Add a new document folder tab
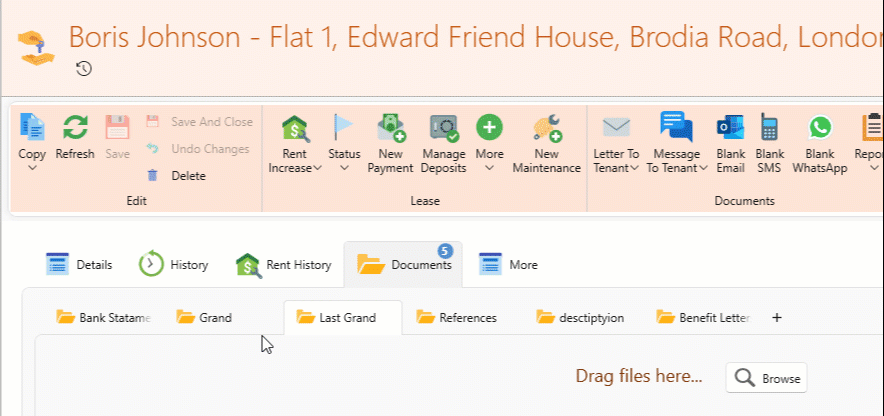Image resolution: width=884 pixels, height=416 pixels. [x=777, y=318]
